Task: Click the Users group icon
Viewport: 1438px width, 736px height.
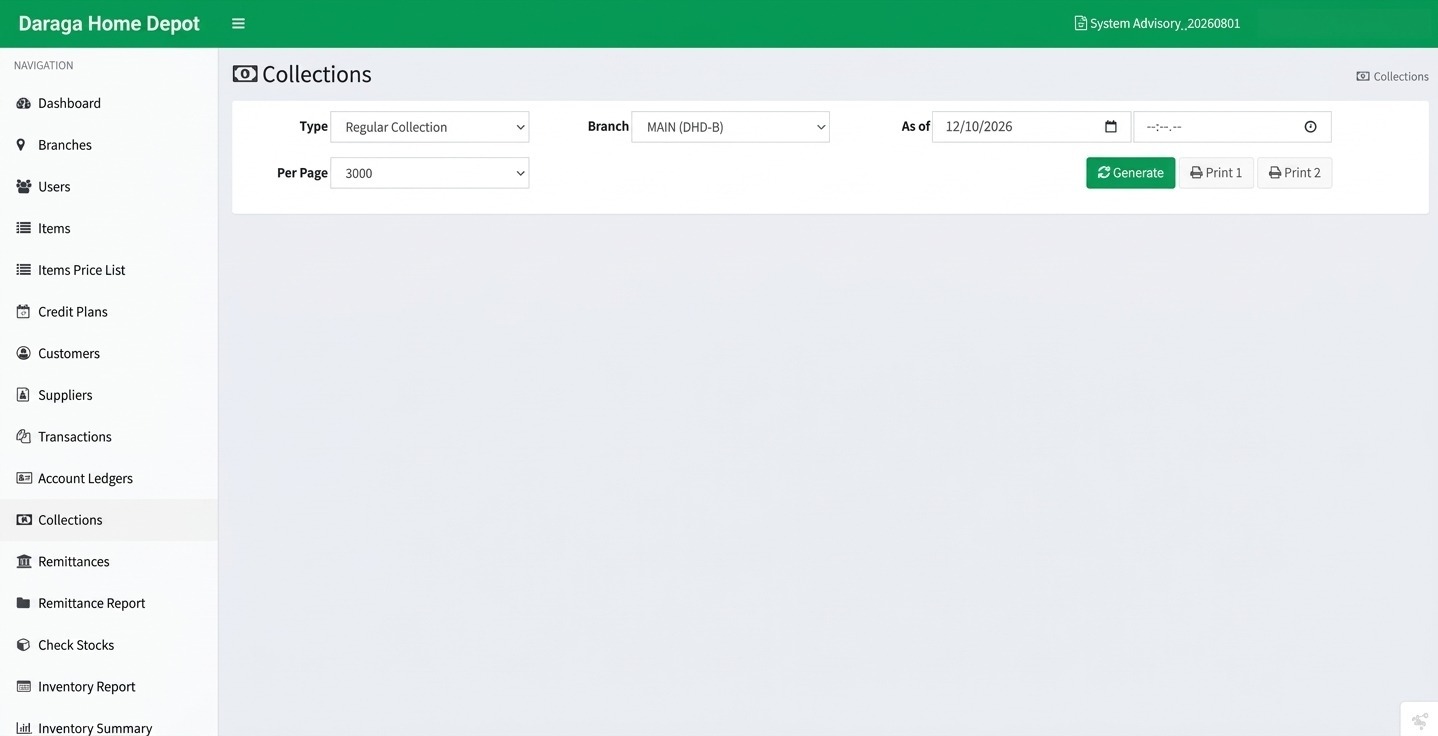Action: tap(24, 187)
